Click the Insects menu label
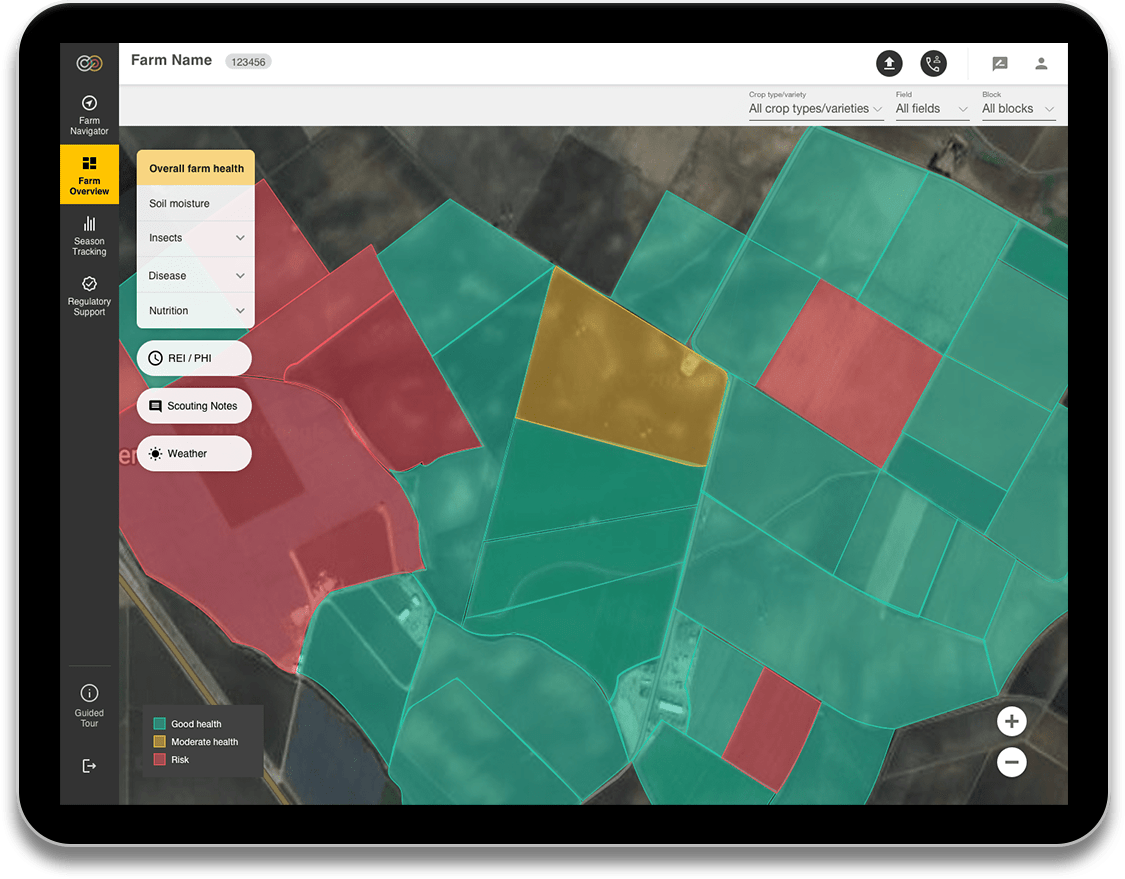1125x879 pixels. point(166,238)
